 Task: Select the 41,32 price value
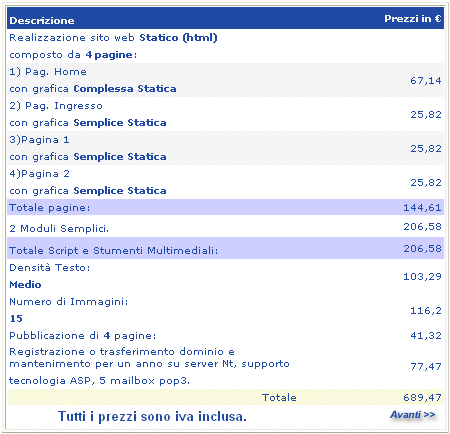(x=426, y=336)
